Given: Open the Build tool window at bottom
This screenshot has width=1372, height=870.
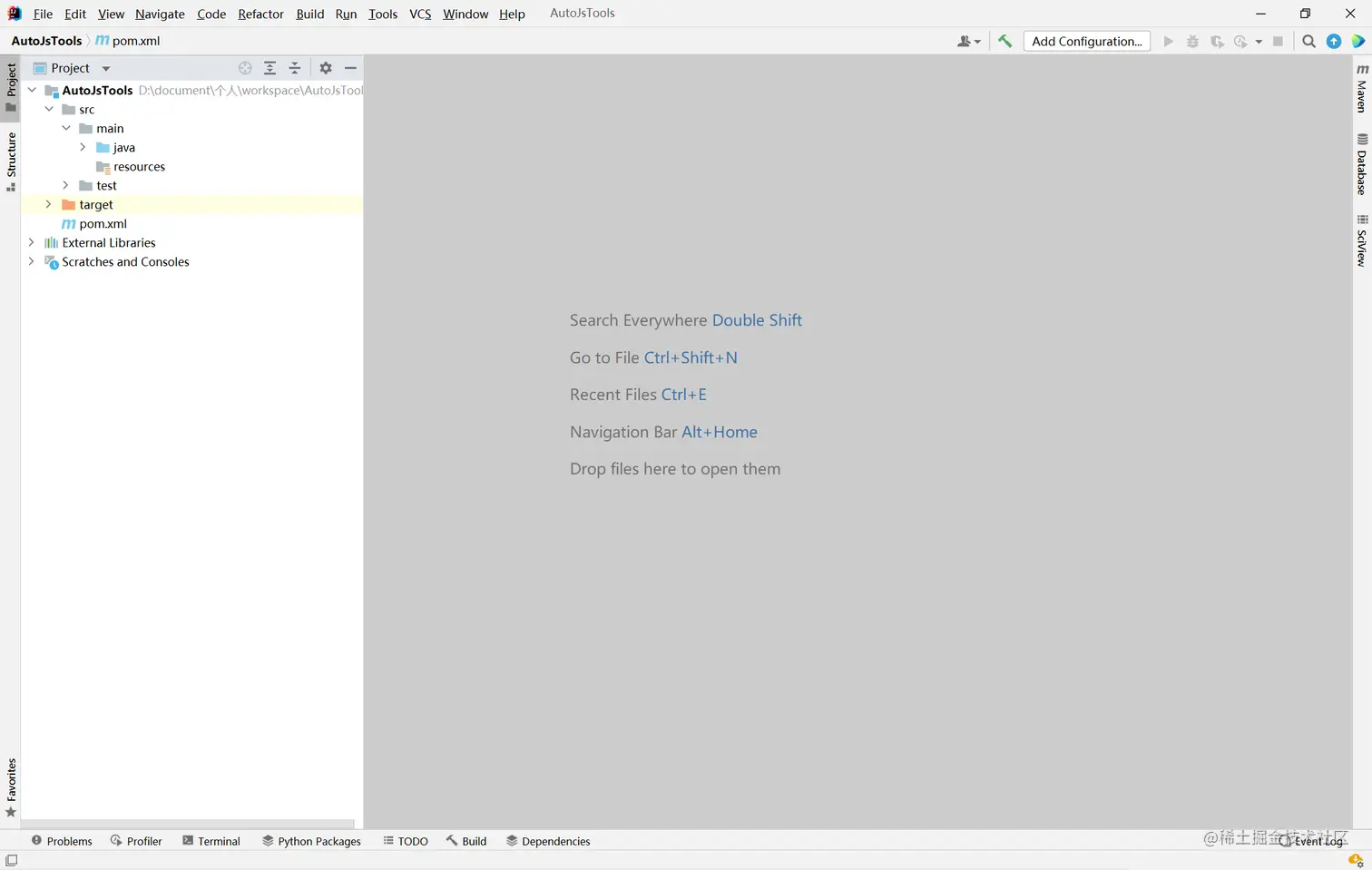Looking at the screenshot, I should (x=466, y=841).
